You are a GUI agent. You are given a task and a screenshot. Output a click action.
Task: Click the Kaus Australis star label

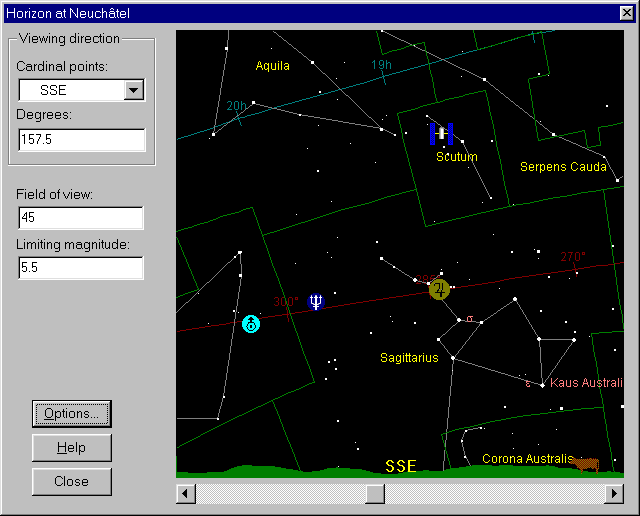coord(588,383)
